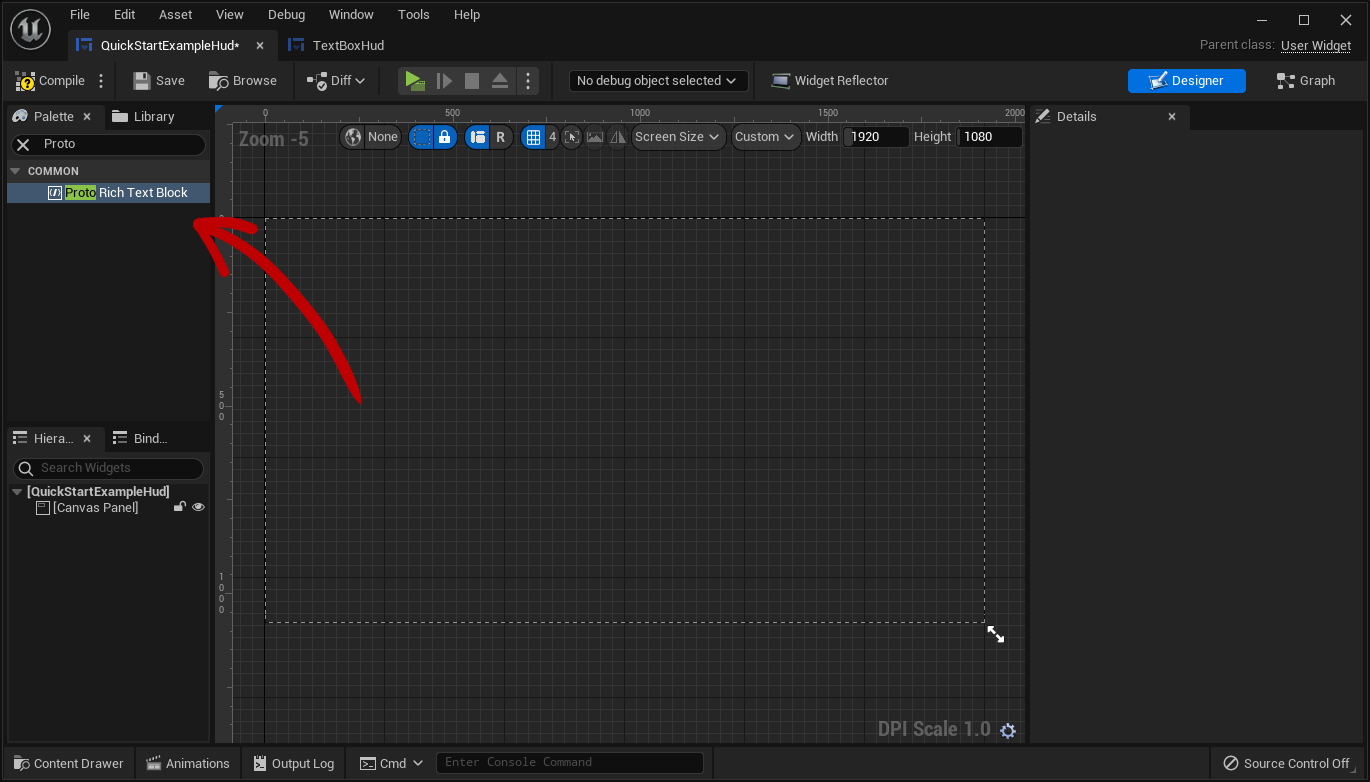This screenshot has height=782, width=1370.
Task: Click the Widget Reflector icon
Action: coord(780,81)
